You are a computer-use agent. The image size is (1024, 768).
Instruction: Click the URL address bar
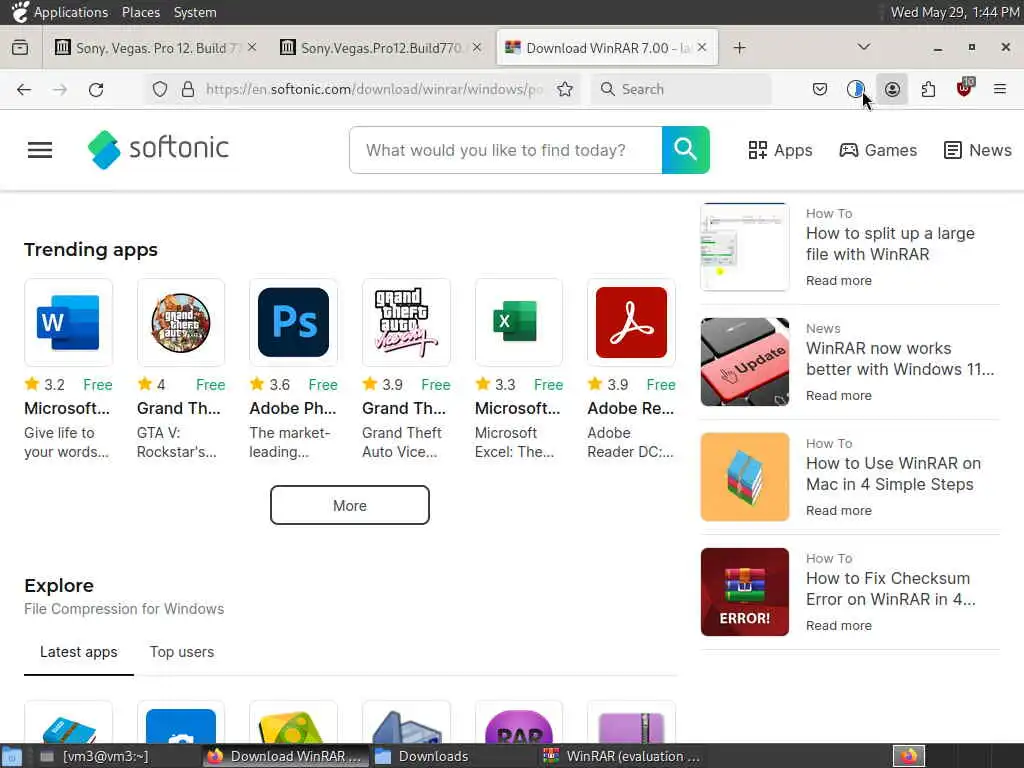point(374,89)
